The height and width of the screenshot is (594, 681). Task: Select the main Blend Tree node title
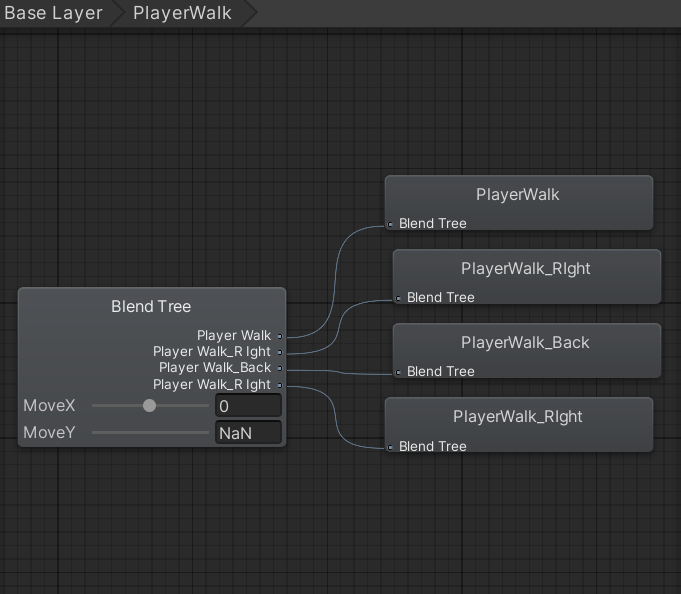(x=151, y=307)
